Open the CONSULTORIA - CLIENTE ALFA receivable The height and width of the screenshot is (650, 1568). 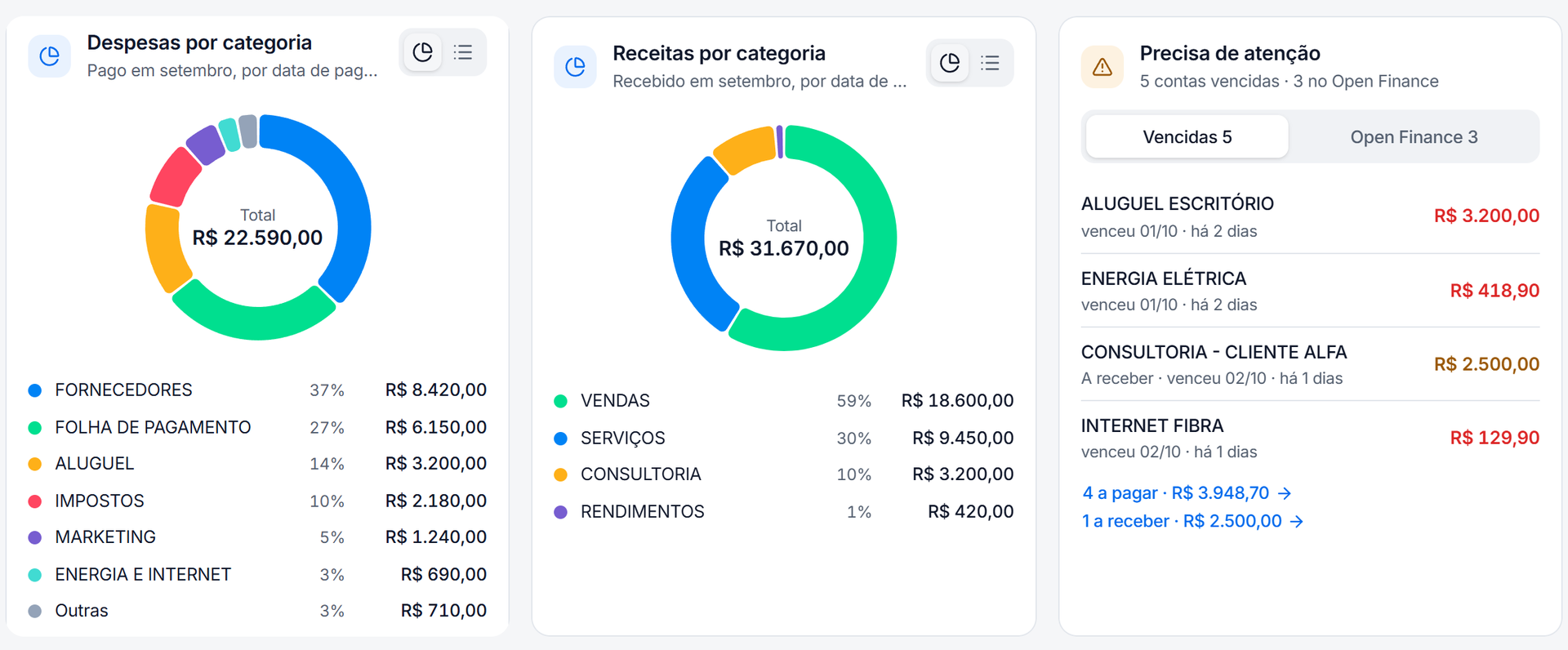click(x=1310, y=364)
